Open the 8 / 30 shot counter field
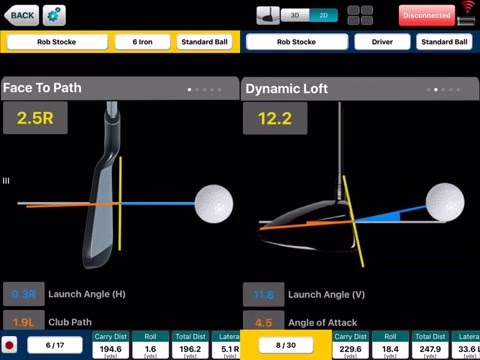This screenshot has width=480, height=360. [286, 345]
